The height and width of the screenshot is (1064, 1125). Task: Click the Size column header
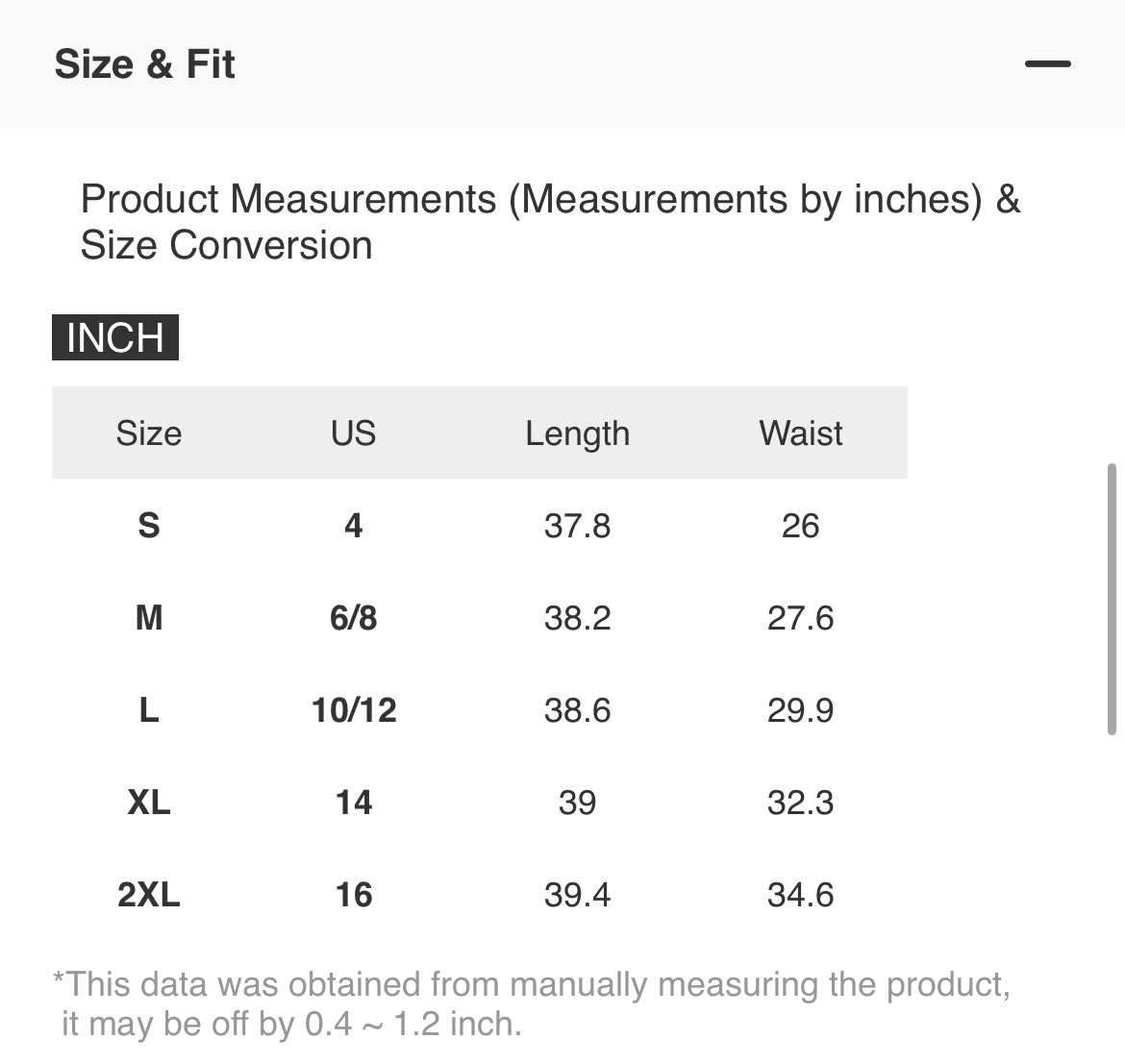pos(149,433)
